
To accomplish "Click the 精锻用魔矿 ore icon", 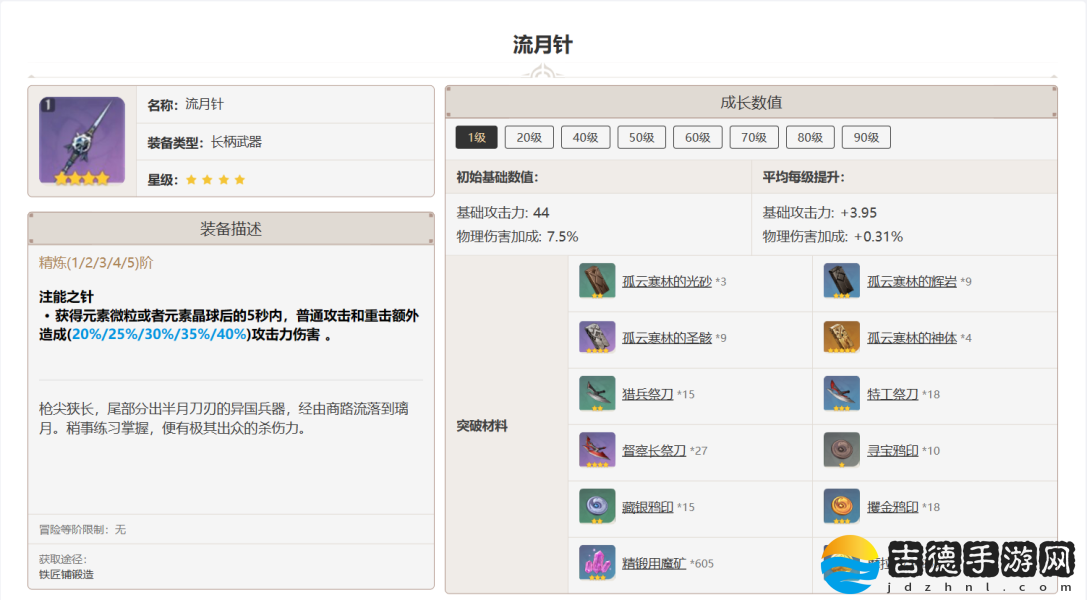I will (x=597, y=563).
